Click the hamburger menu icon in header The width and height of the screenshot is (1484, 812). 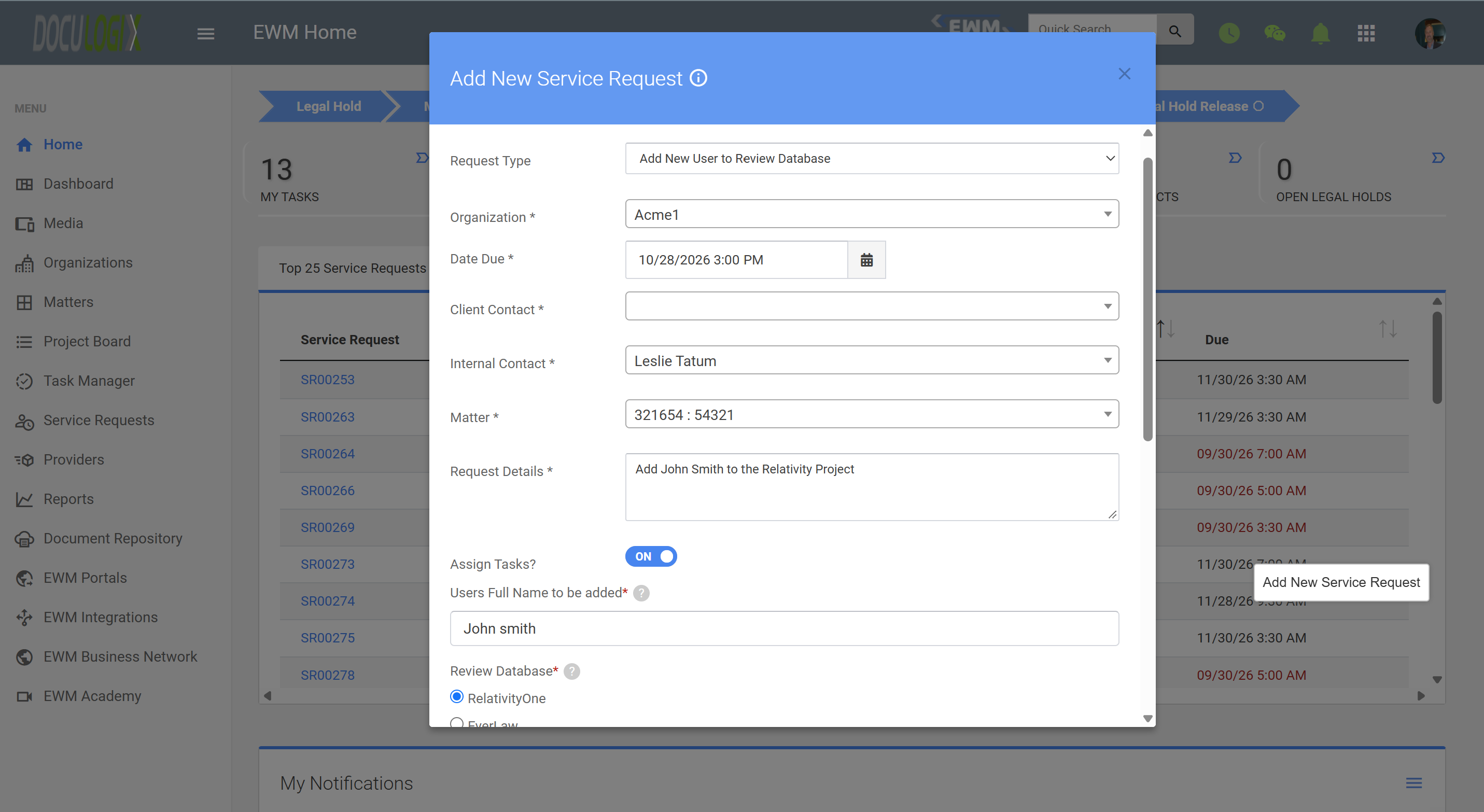206,34
